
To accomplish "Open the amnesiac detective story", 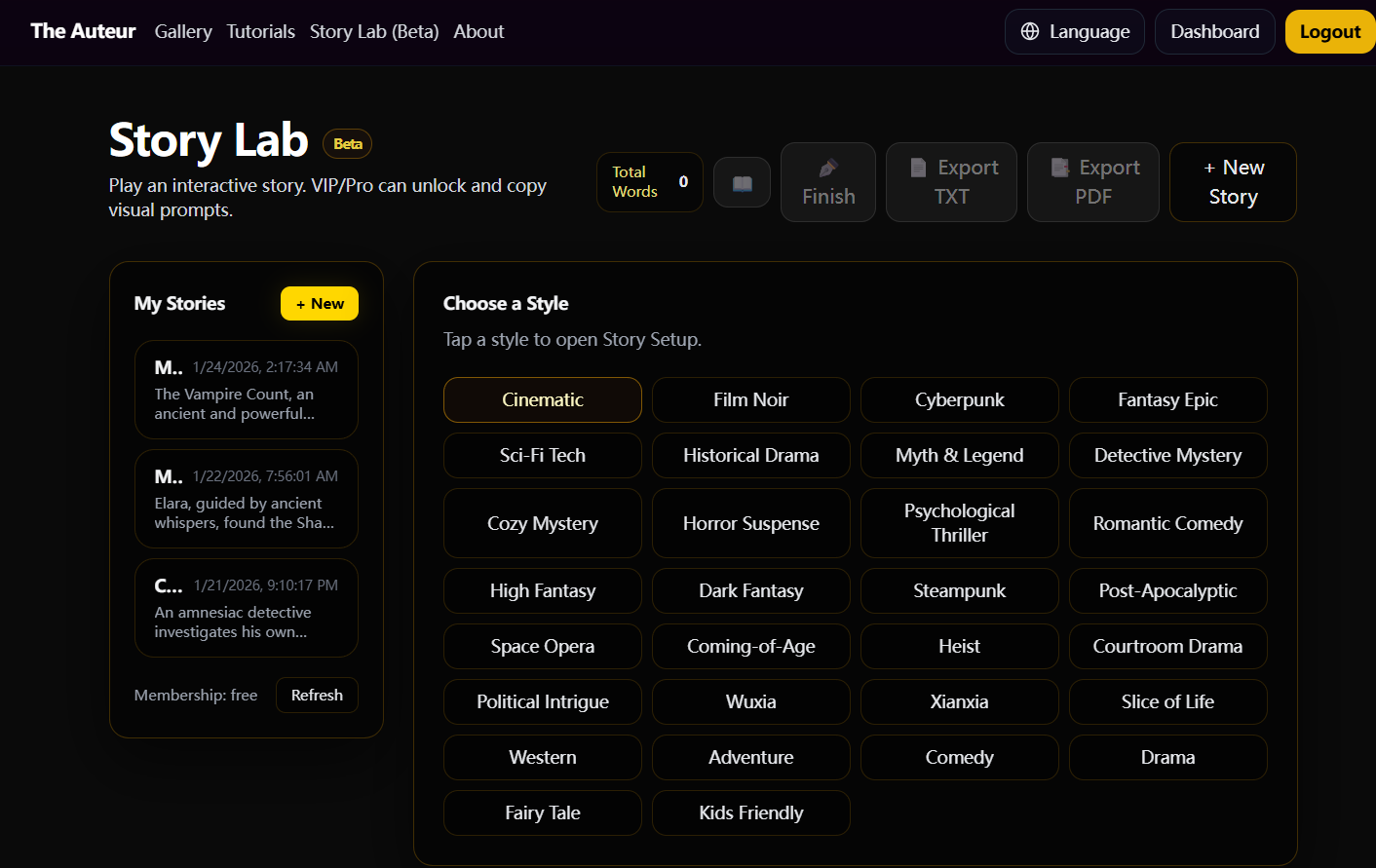I will point(247,608).
